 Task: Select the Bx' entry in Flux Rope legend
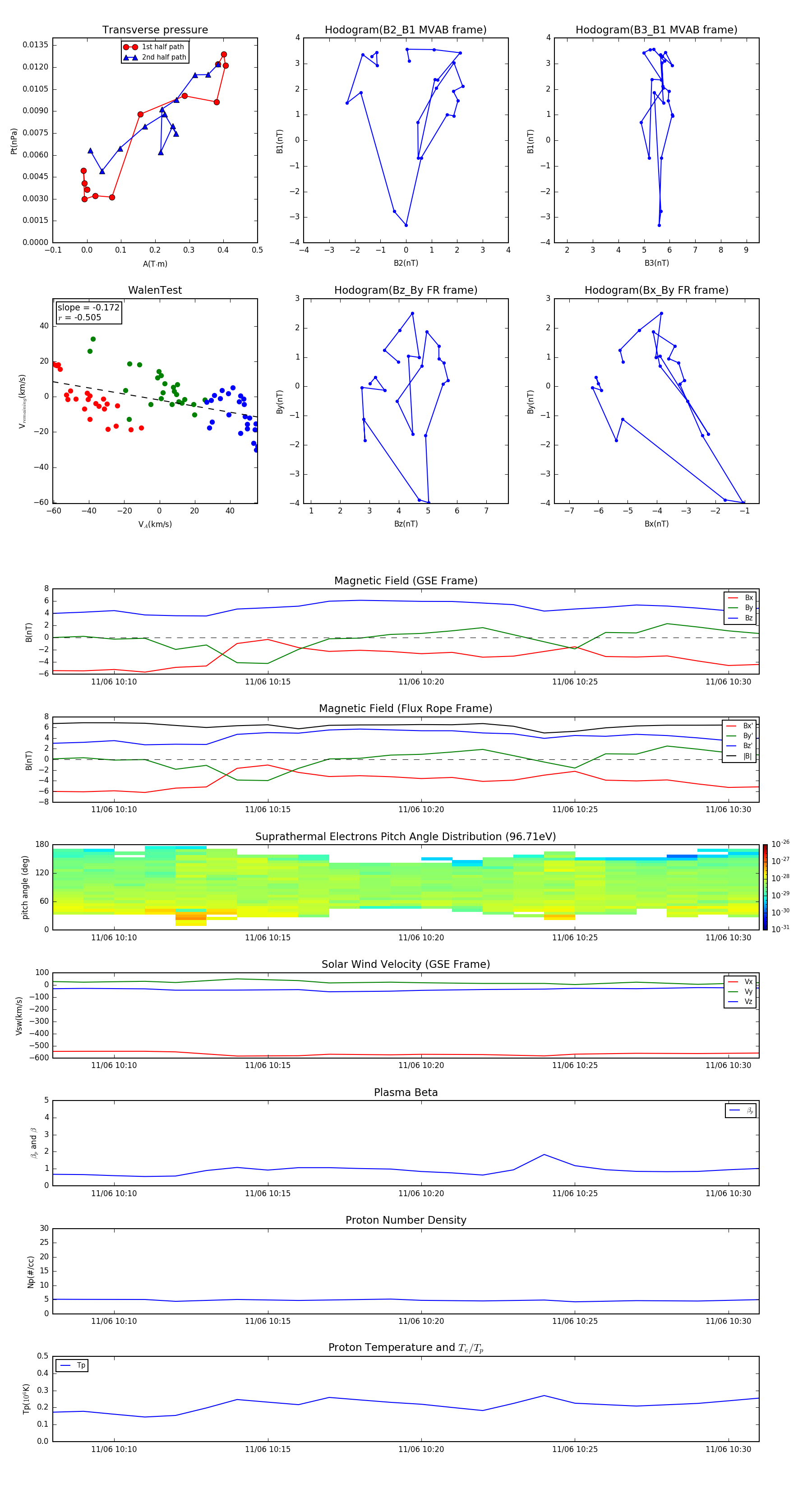(x=739, y=726)
